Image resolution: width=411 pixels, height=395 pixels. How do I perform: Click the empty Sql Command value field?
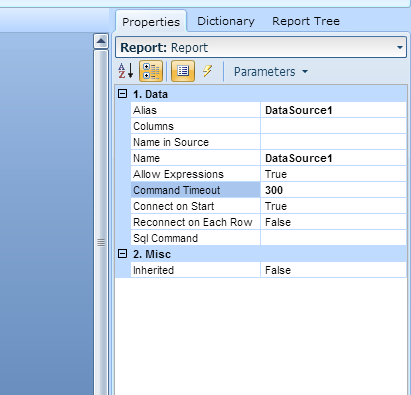333,238
